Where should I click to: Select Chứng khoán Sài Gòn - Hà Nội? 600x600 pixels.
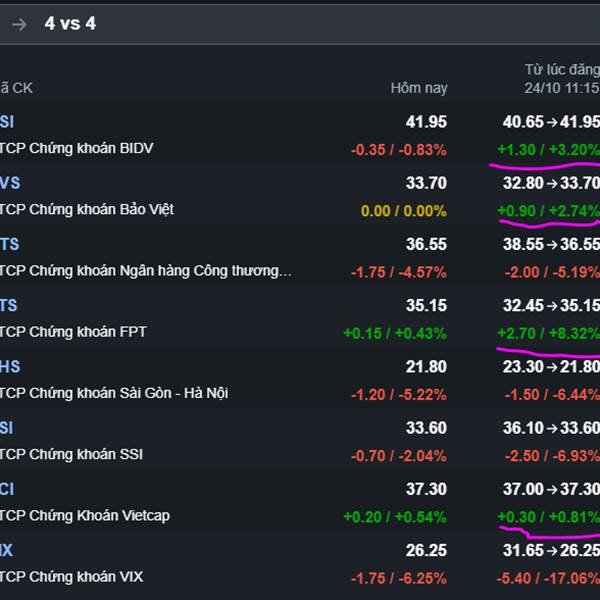click(114, 393)
